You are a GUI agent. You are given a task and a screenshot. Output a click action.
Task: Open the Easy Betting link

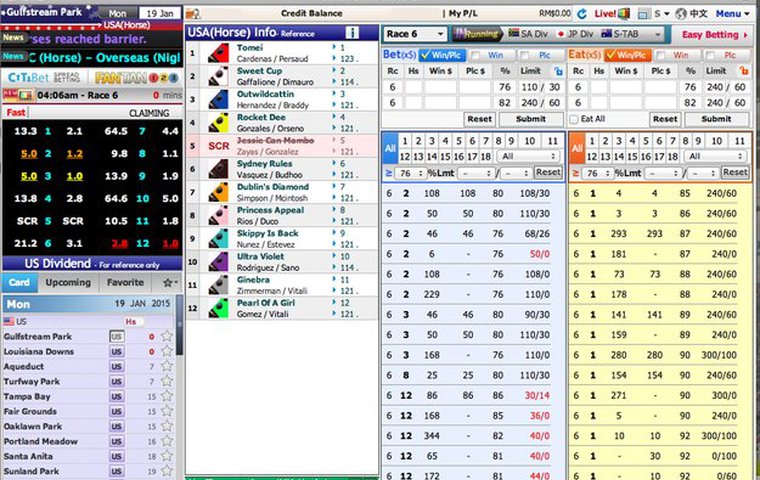click(714, 35)
